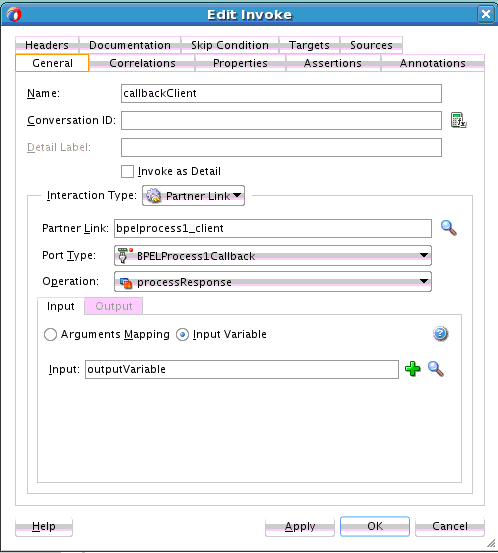Viewport: 498px width, 553px height.
Task: Open the Properties tab
Action: pos(240,63)
